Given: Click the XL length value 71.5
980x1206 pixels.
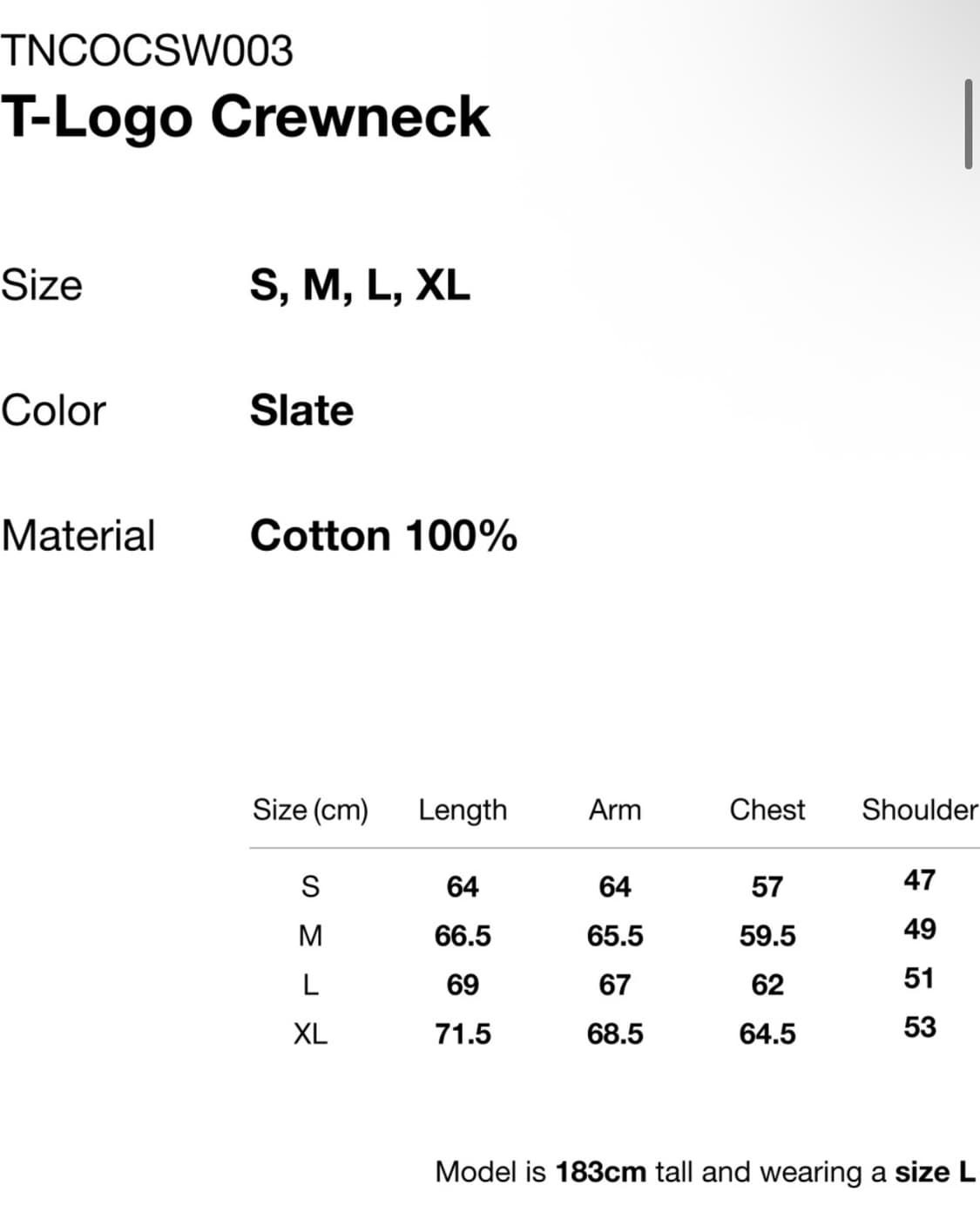Looking at the screenshot, I should click(463, 1033).
